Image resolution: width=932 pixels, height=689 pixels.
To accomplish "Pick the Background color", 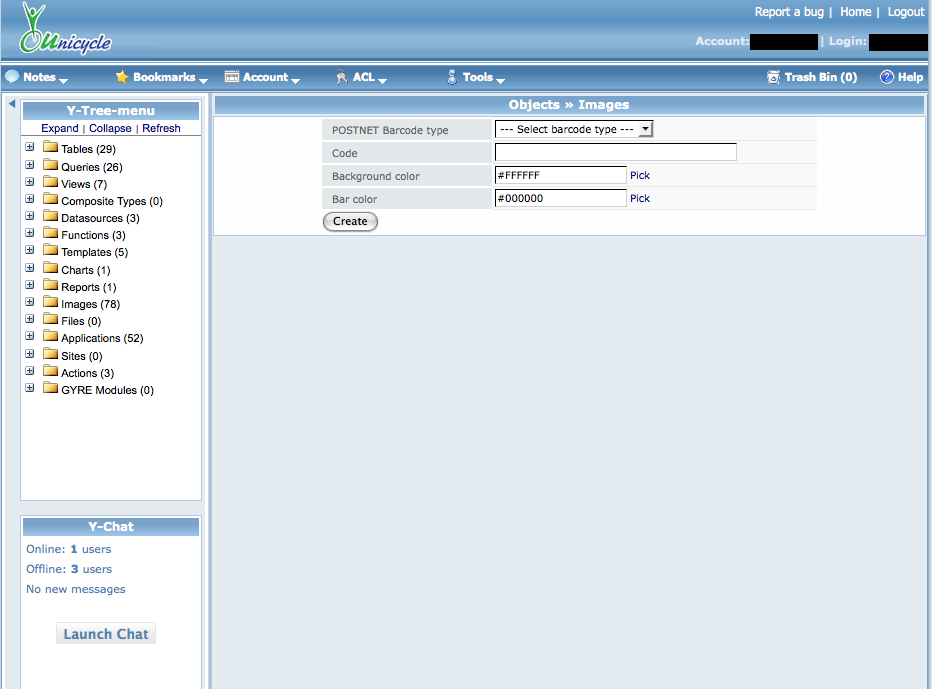I will (640, 176).
